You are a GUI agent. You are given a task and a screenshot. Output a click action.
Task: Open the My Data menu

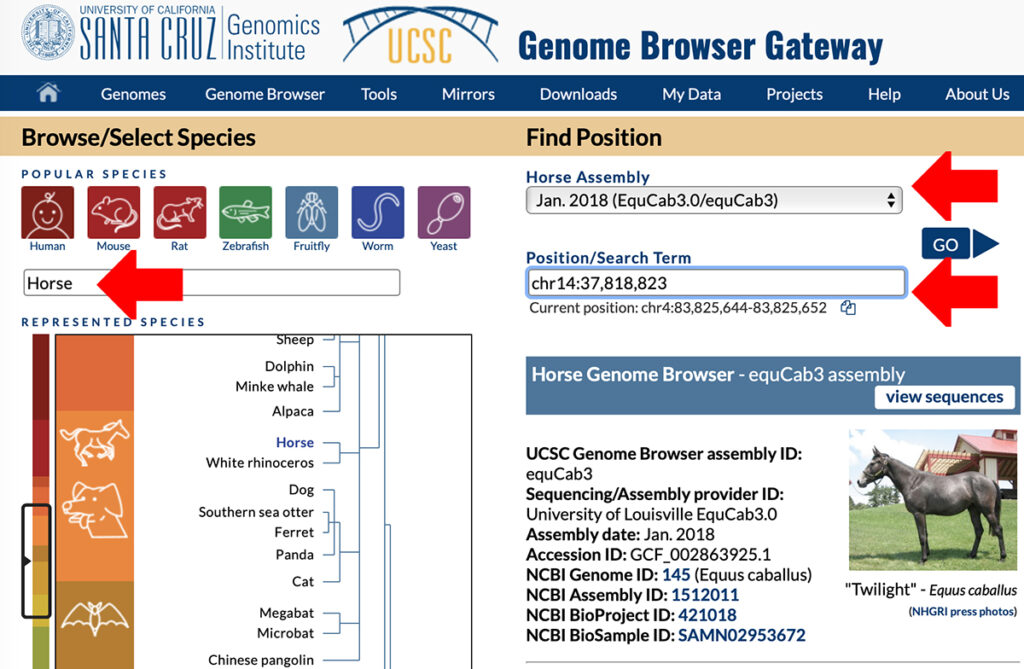[x=692, y=94]
